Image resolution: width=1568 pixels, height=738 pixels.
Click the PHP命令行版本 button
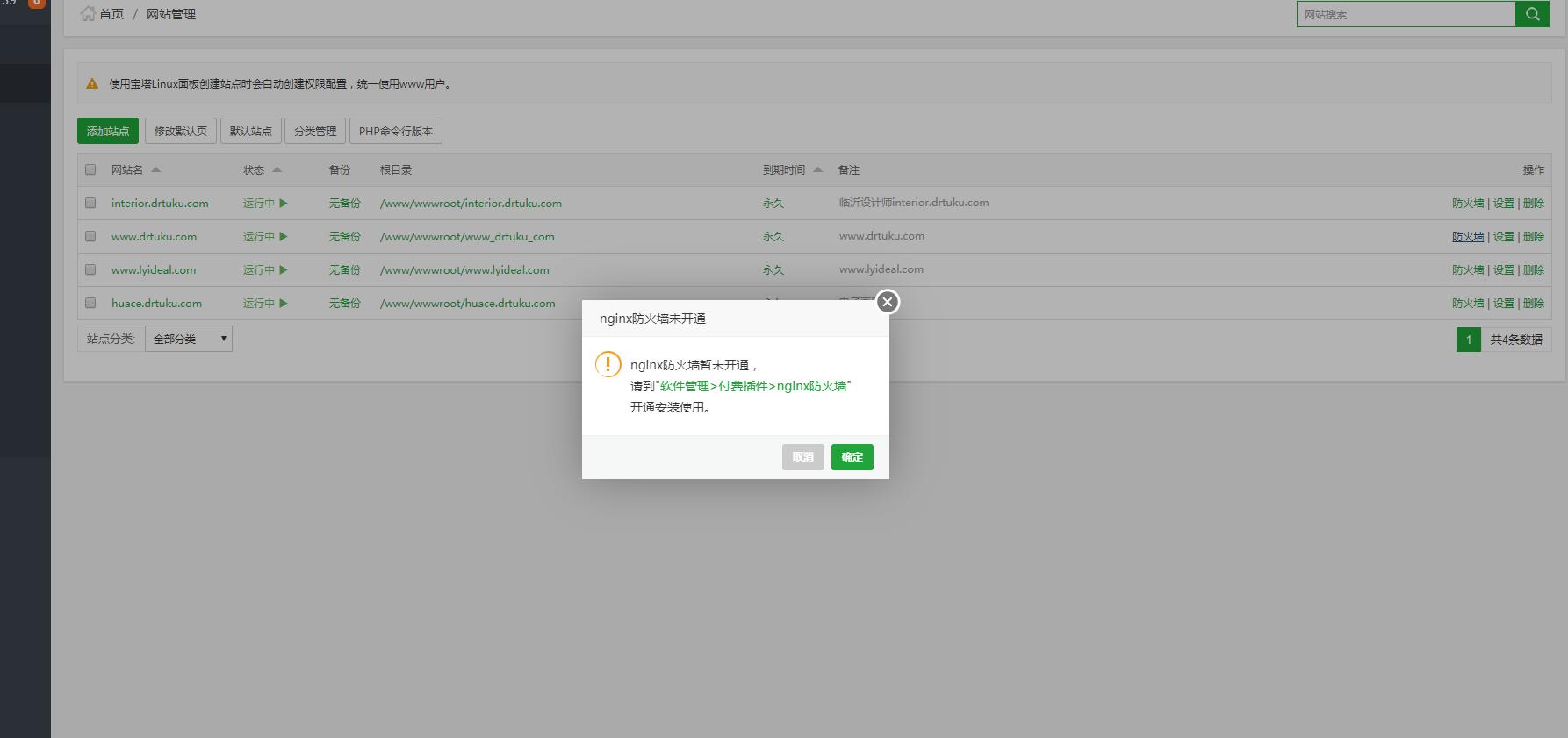coord(396,131)
